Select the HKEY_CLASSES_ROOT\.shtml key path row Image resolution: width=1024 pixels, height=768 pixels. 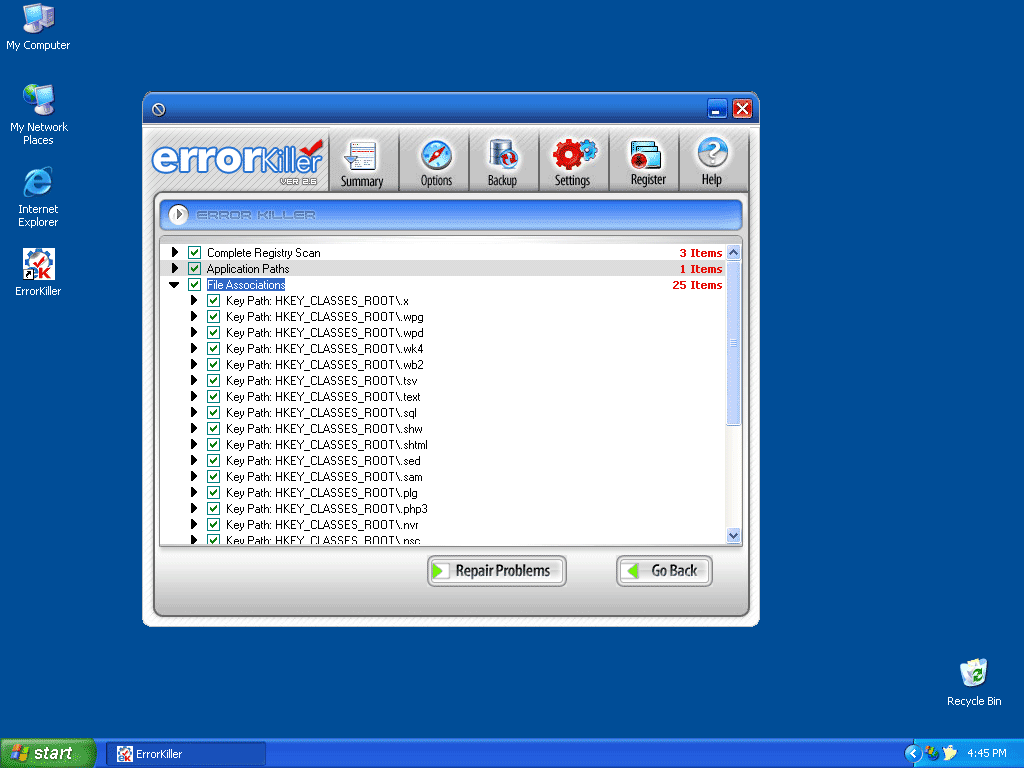(x=326, y=445)
